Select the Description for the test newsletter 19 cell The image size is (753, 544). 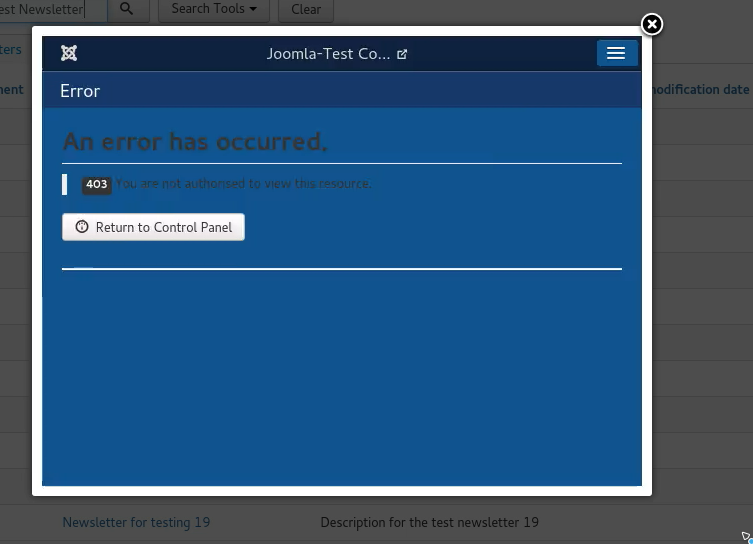[x=429, y=522]
